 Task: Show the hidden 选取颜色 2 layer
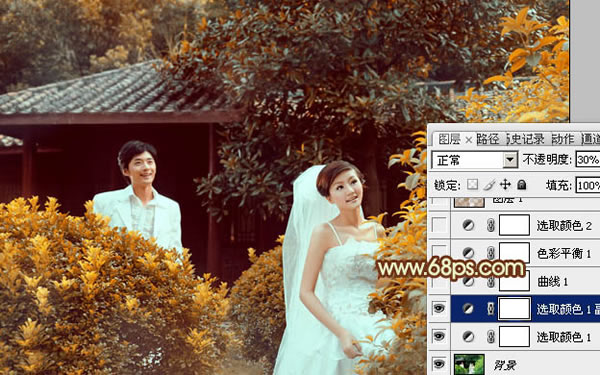coord(439,225)
